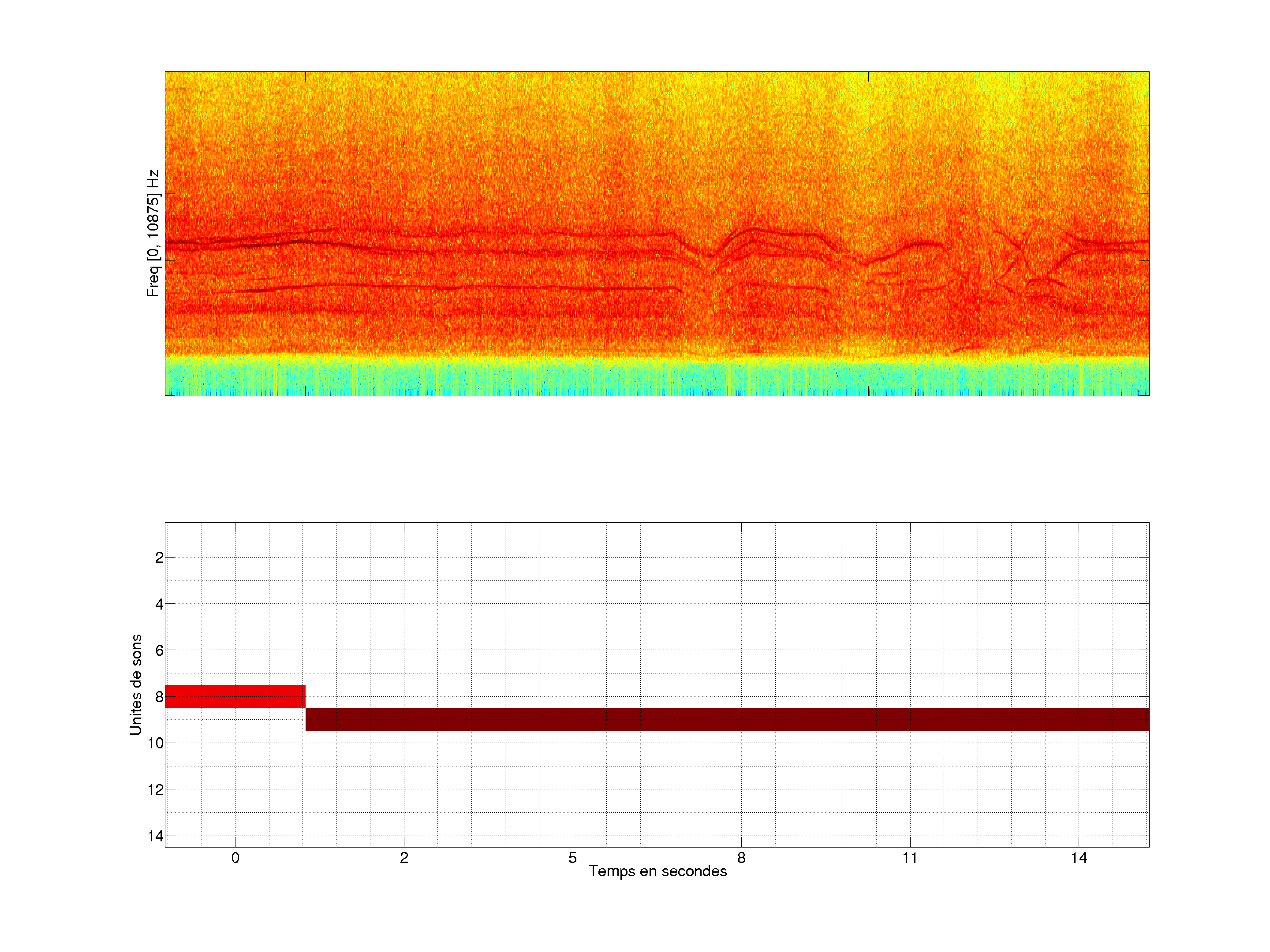
Task: Click x-axis tick label 5
Action: coord(572,858)
